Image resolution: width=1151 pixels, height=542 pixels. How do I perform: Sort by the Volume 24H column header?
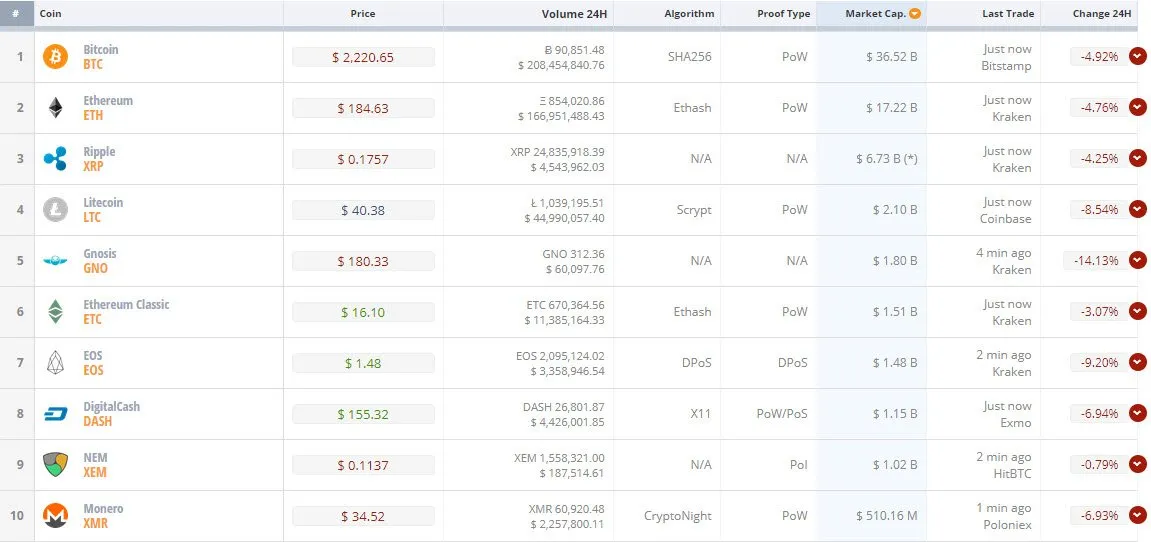tap(573, 13)
